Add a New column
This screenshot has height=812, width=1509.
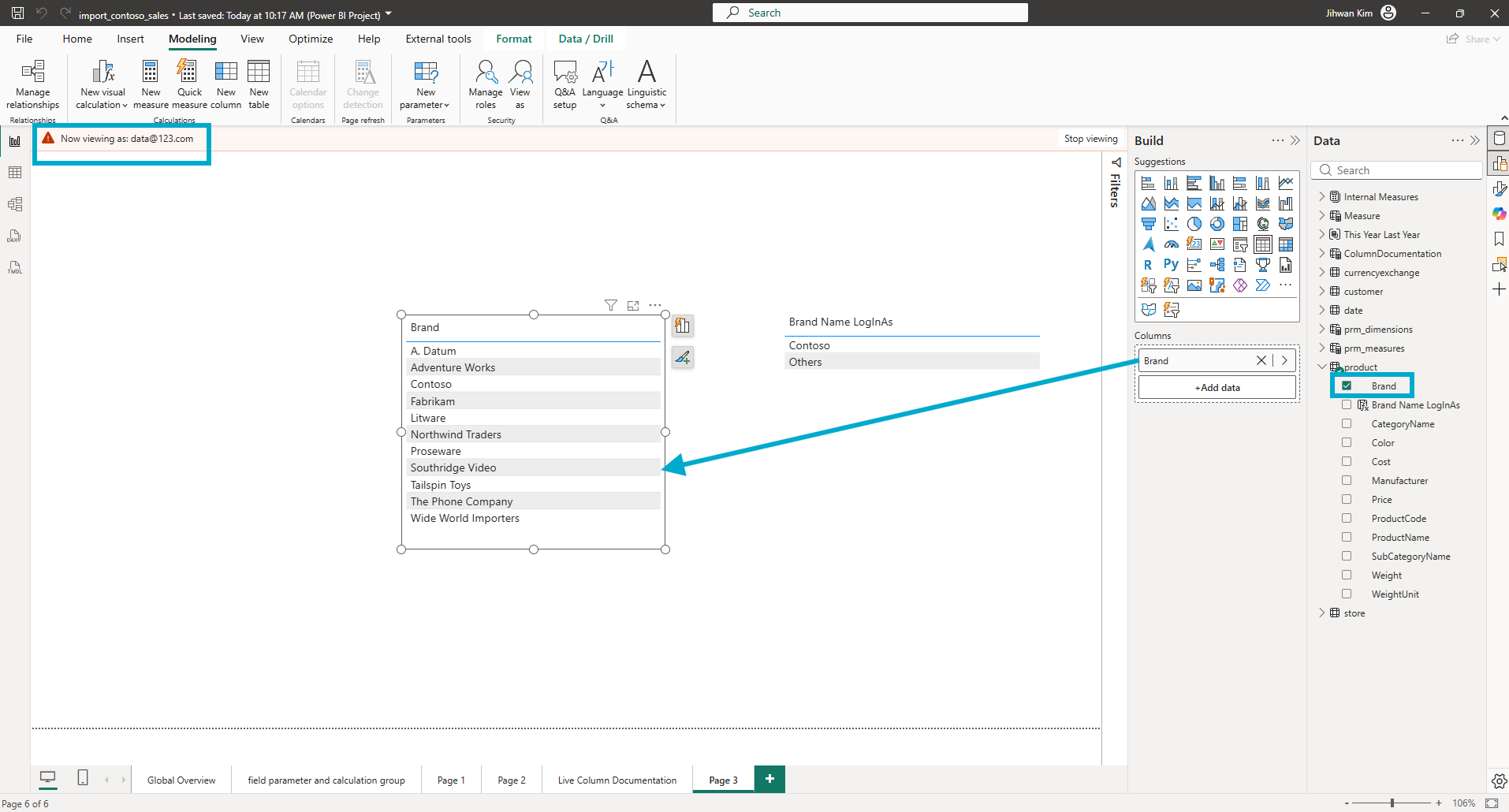coord(226,85)
